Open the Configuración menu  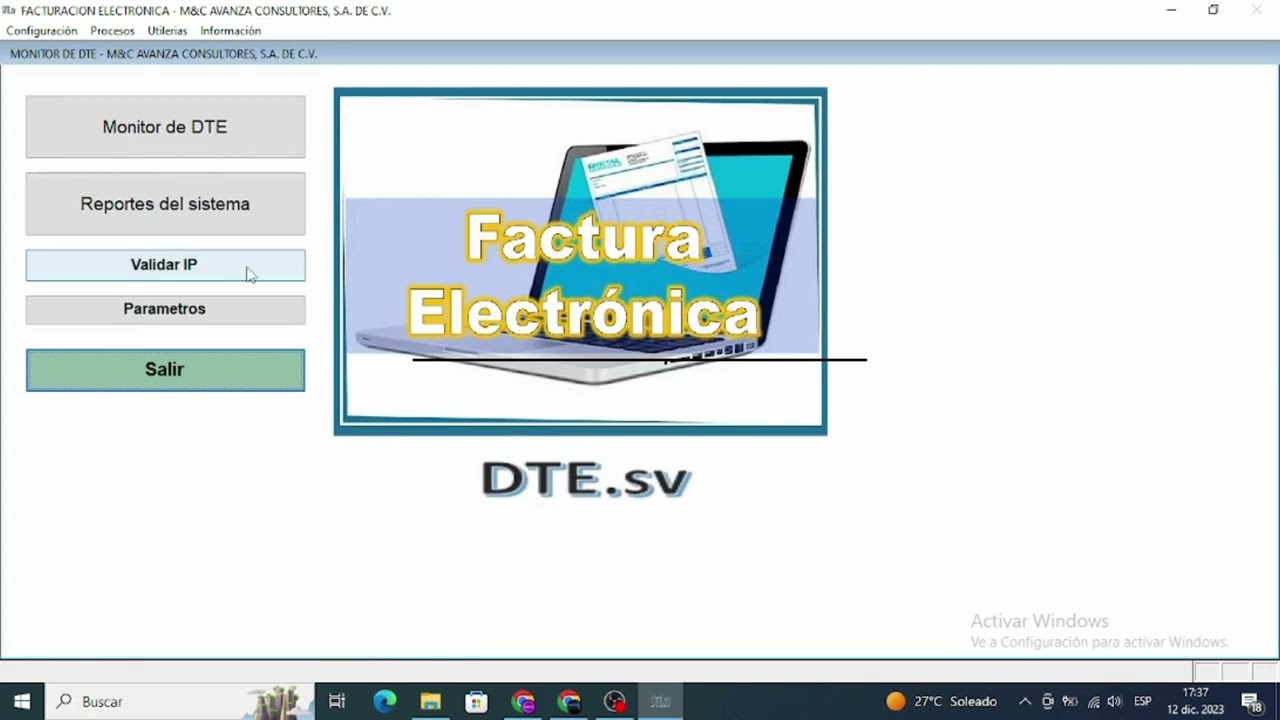[42, 31]
